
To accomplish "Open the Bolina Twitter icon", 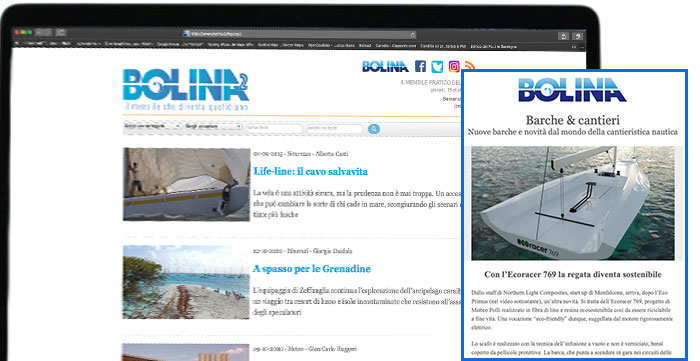I will point(437,66).
